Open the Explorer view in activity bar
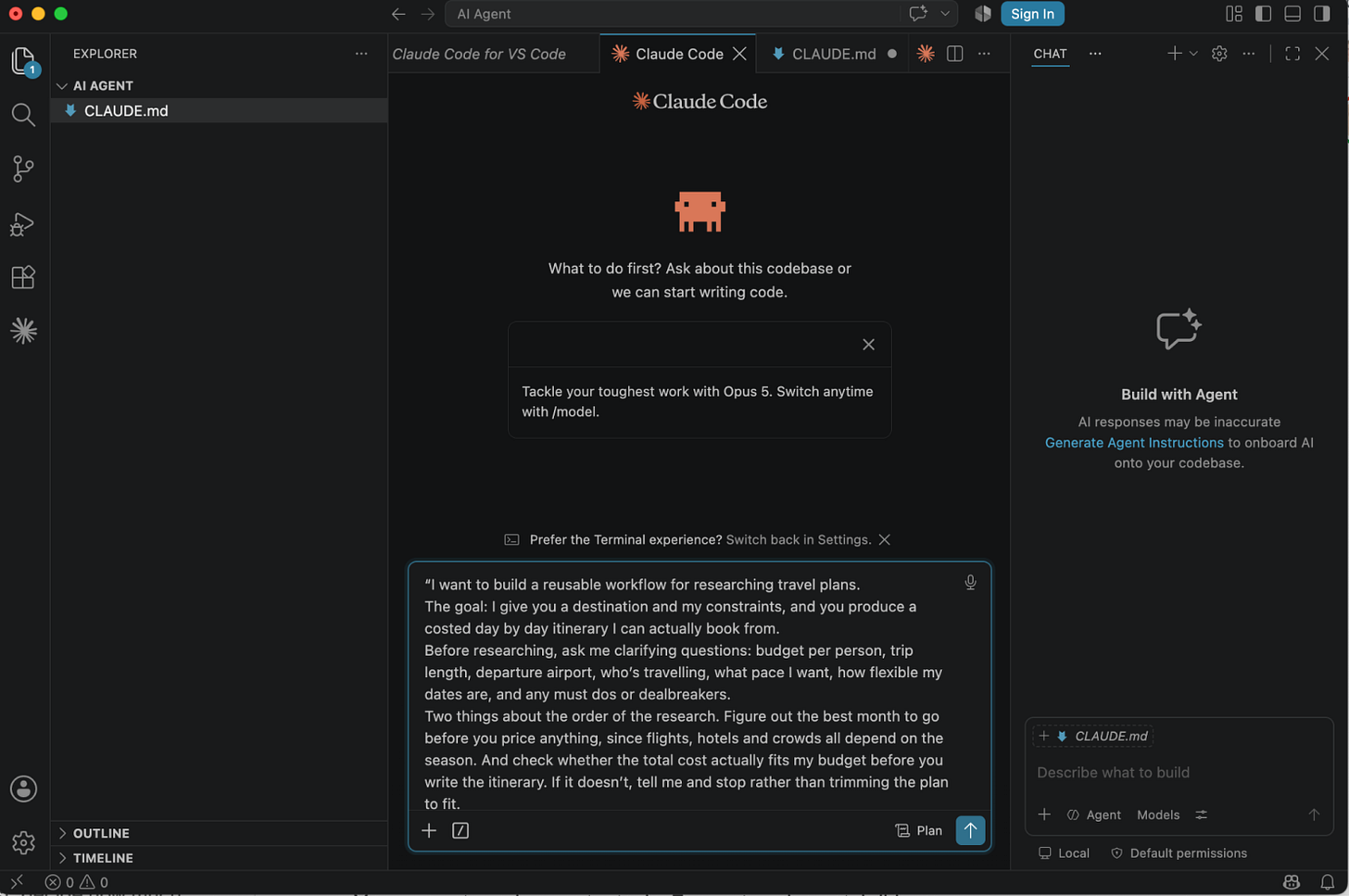Viewport: 1349px width, 896px height. pyautogui.click(x=23, y=61)
